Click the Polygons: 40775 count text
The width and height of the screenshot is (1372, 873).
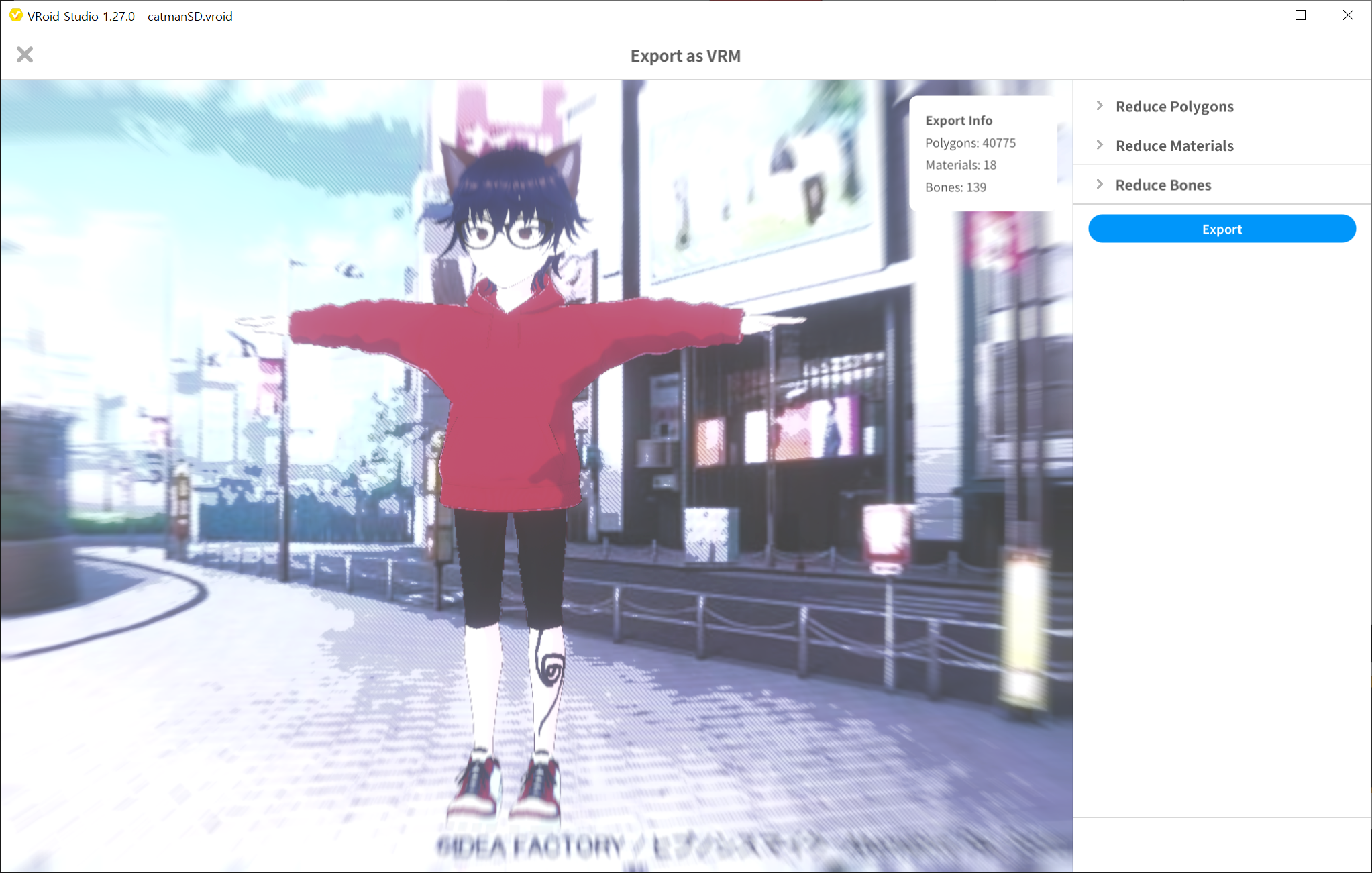click(969, 143)
